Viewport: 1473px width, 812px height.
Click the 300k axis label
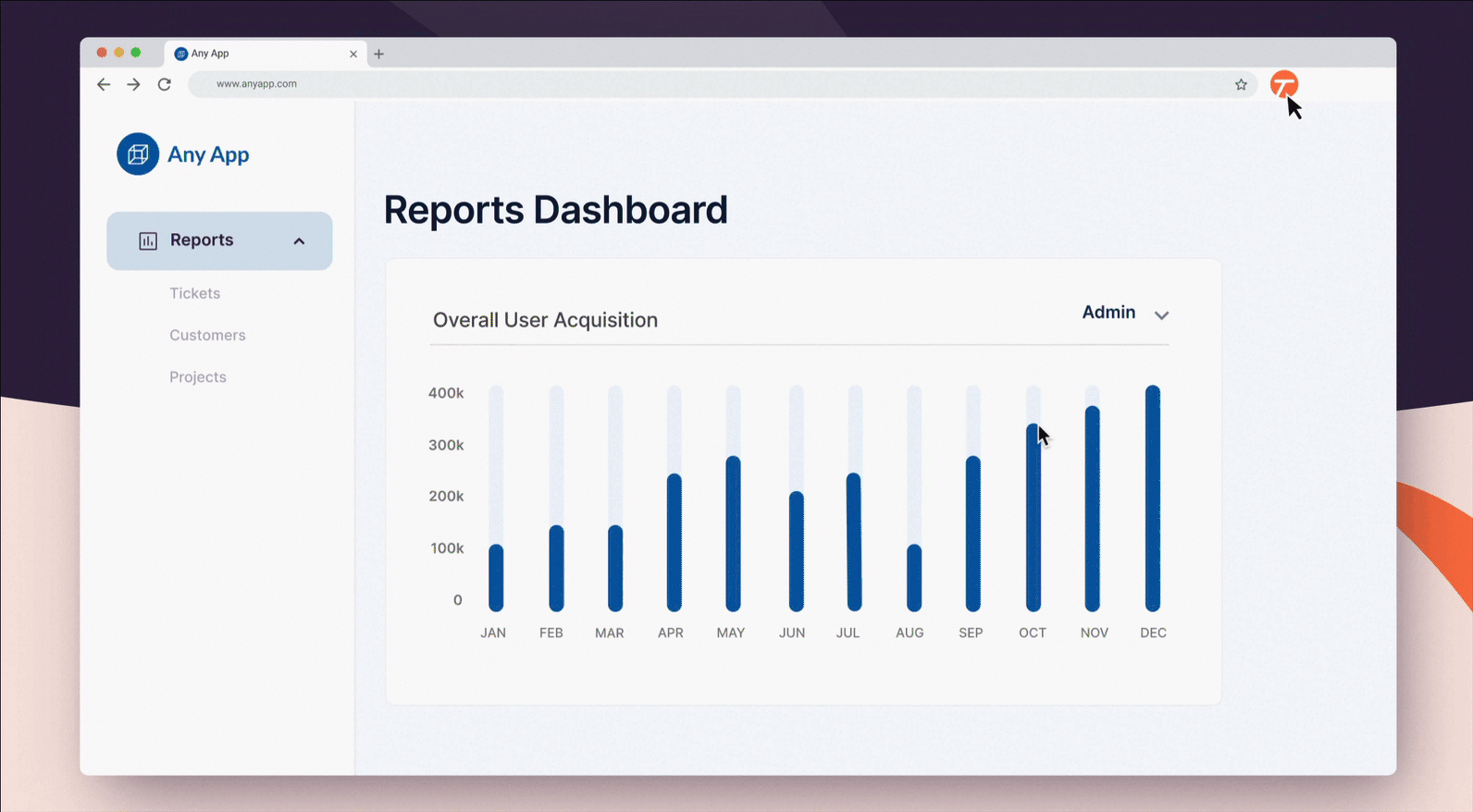pos(446,445)
